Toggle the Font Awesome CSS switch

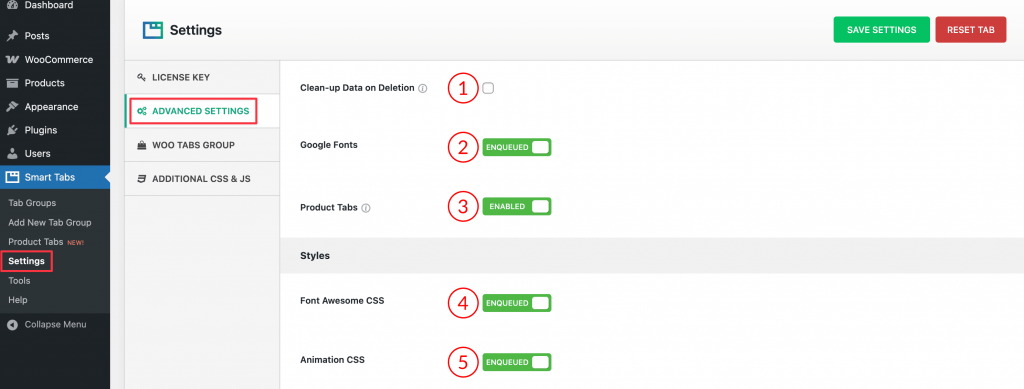tap(517, 303)
